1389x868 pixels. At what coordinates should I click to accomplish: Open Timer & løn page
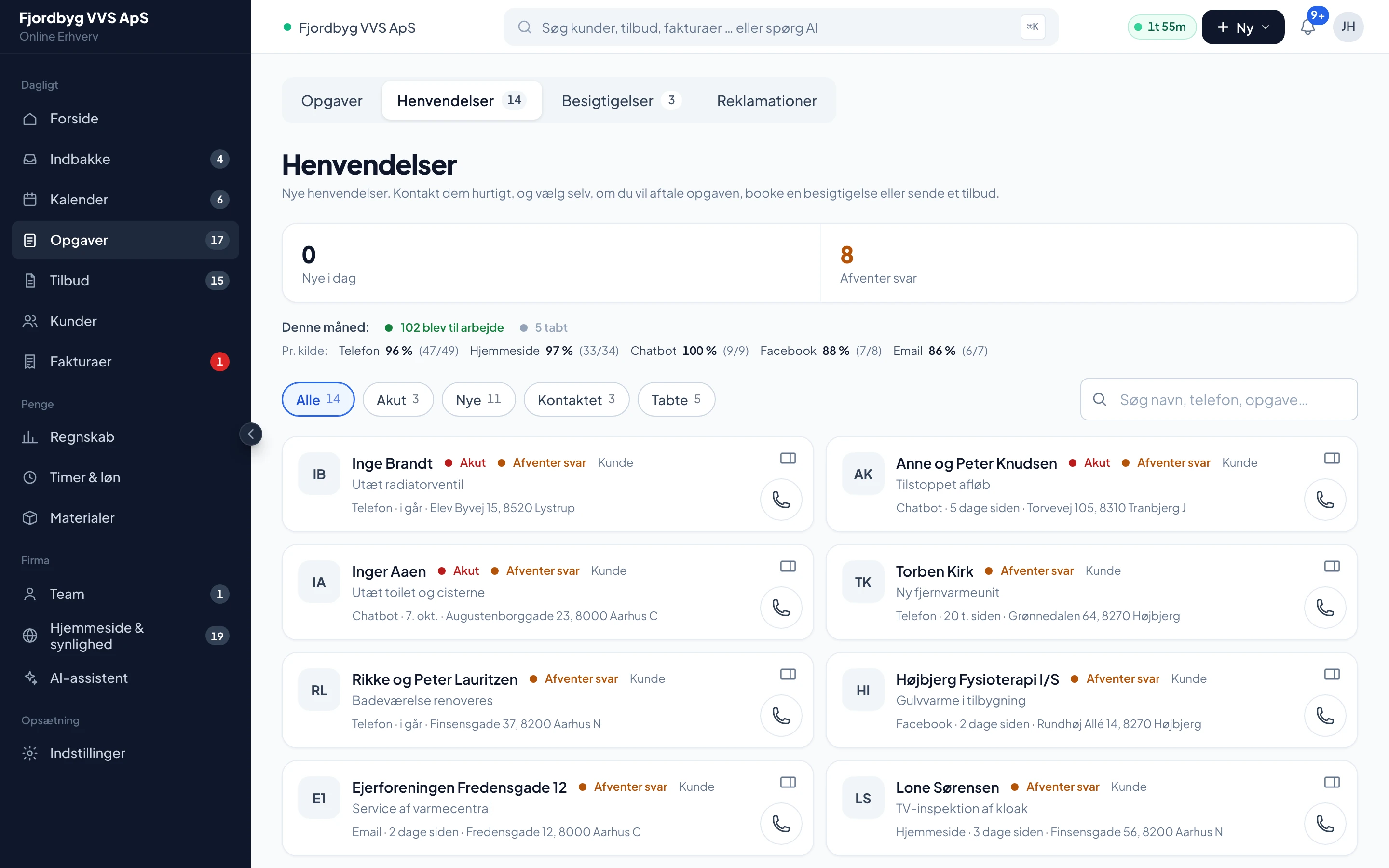[125, 477]
